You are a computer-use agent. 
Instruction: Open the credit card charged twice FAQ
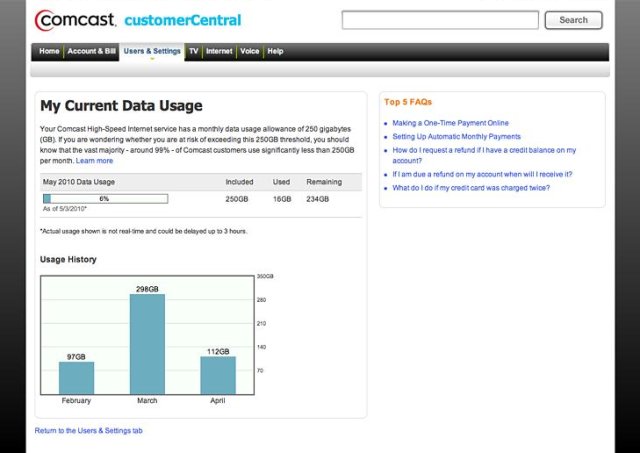coord(470,187)
